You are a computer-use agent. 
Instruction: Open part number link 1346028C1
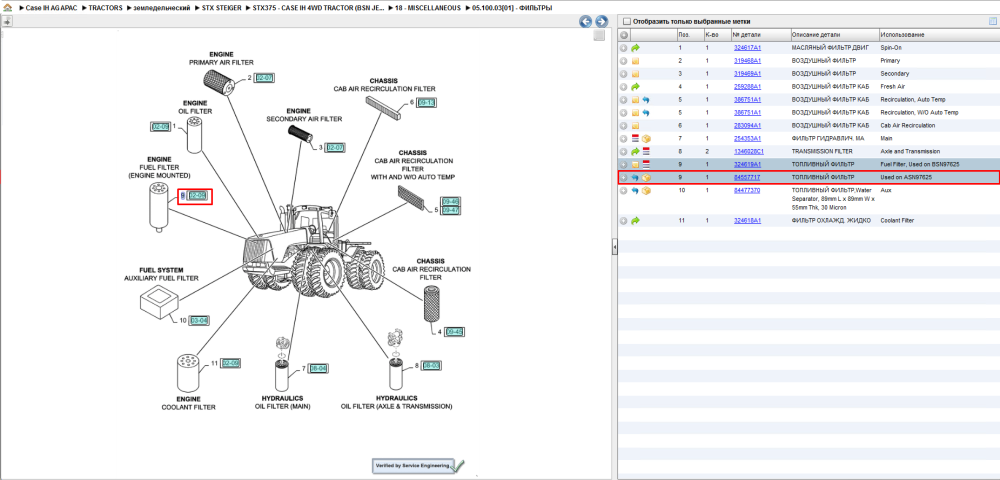[x=749, y=152]
